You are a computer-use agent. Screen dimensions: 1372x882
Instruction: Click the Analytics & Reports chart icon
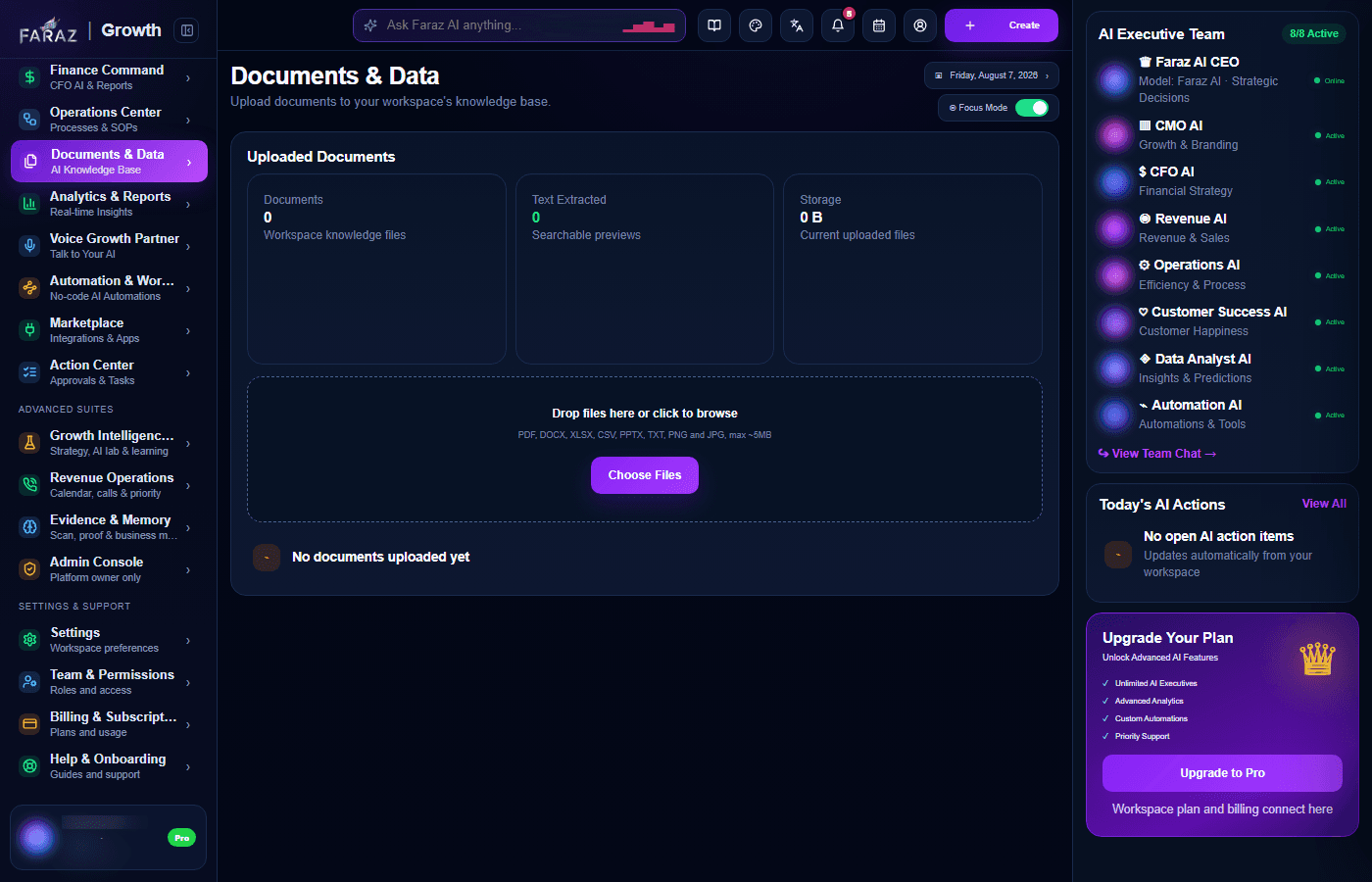pyautogui.click(x=29, y=204)
